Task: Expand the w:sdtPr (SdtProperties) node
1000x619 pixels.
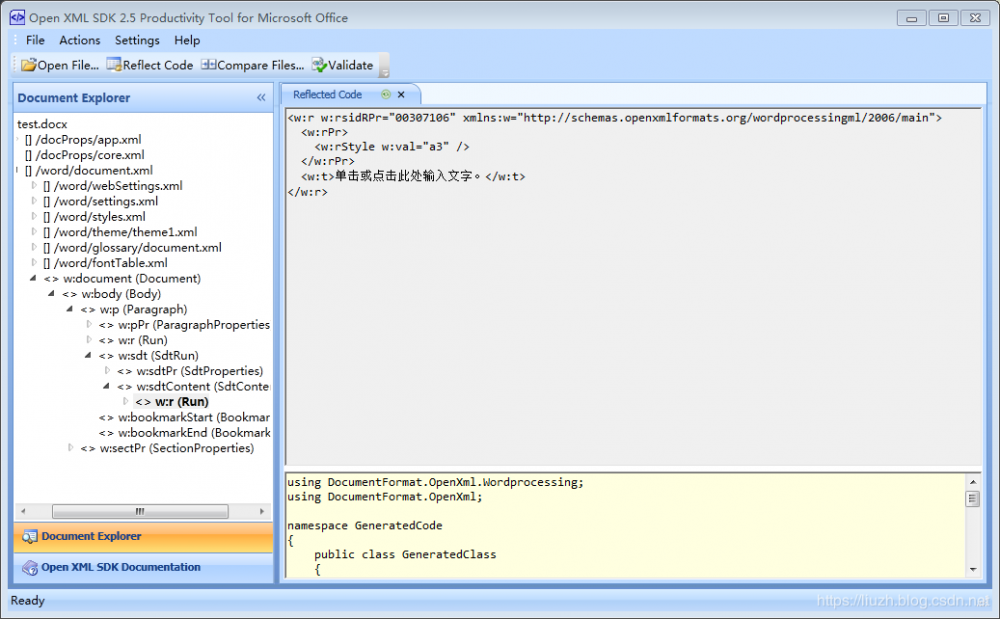Action: (x=107, y=371)
